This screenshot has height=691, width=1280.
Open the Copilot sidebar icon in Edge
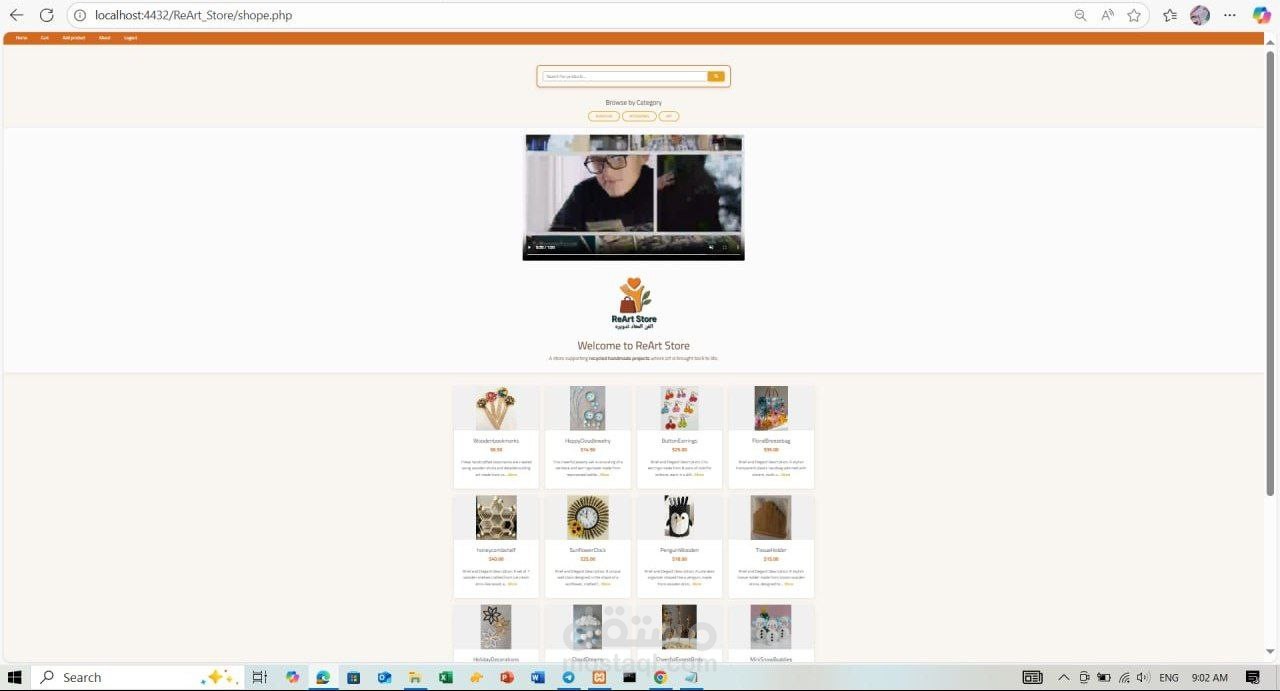[x=1262, y=15]
